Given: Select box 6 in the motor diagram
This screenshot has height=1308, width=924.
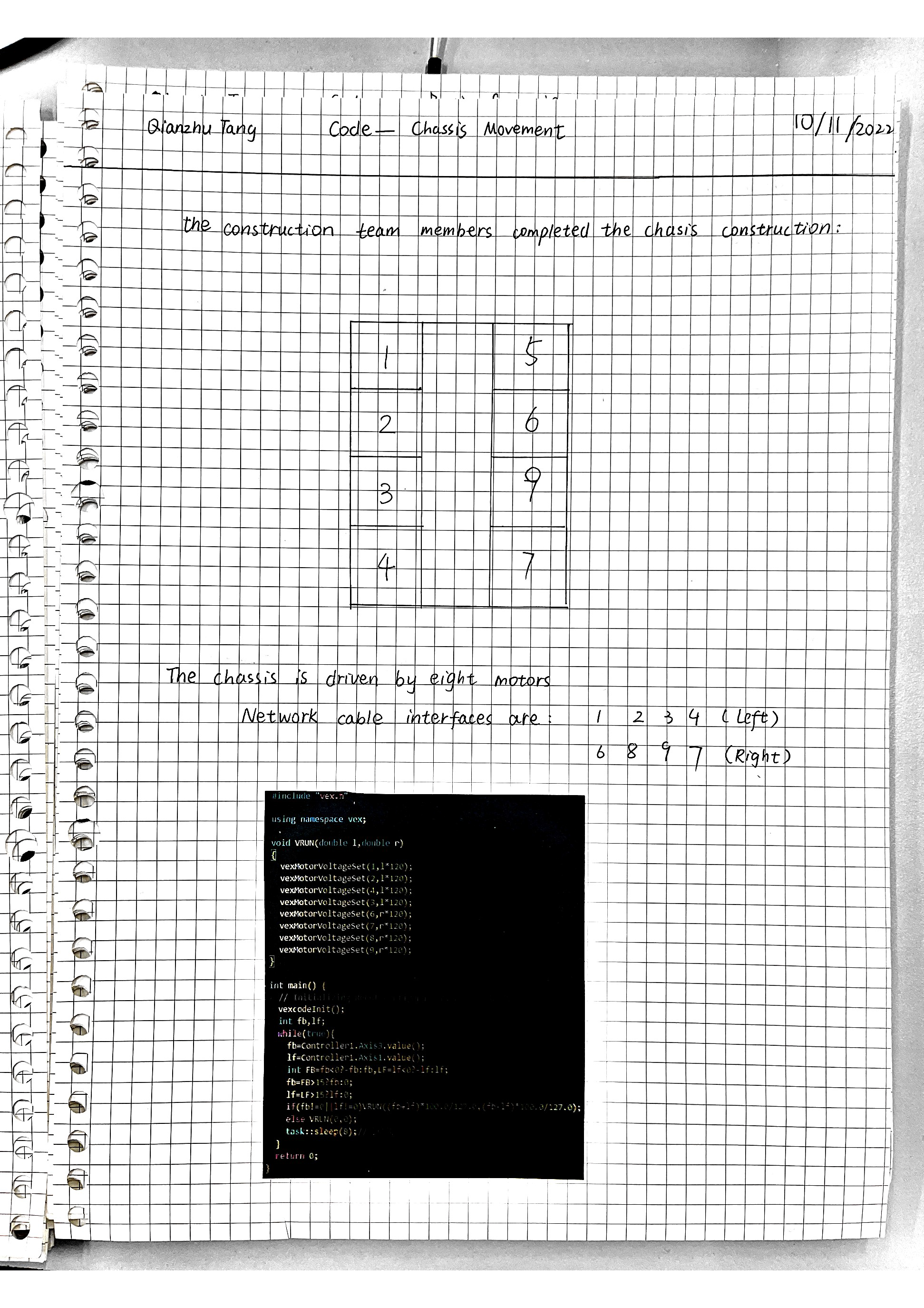Looking at the screenshot, I should [x=531, y=422].
